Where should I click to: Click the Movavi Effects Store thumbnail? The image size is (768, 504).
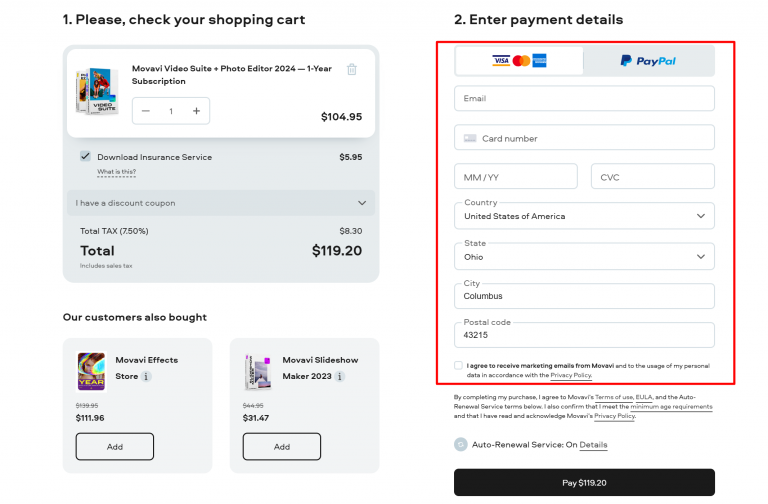tap(92, 371)
